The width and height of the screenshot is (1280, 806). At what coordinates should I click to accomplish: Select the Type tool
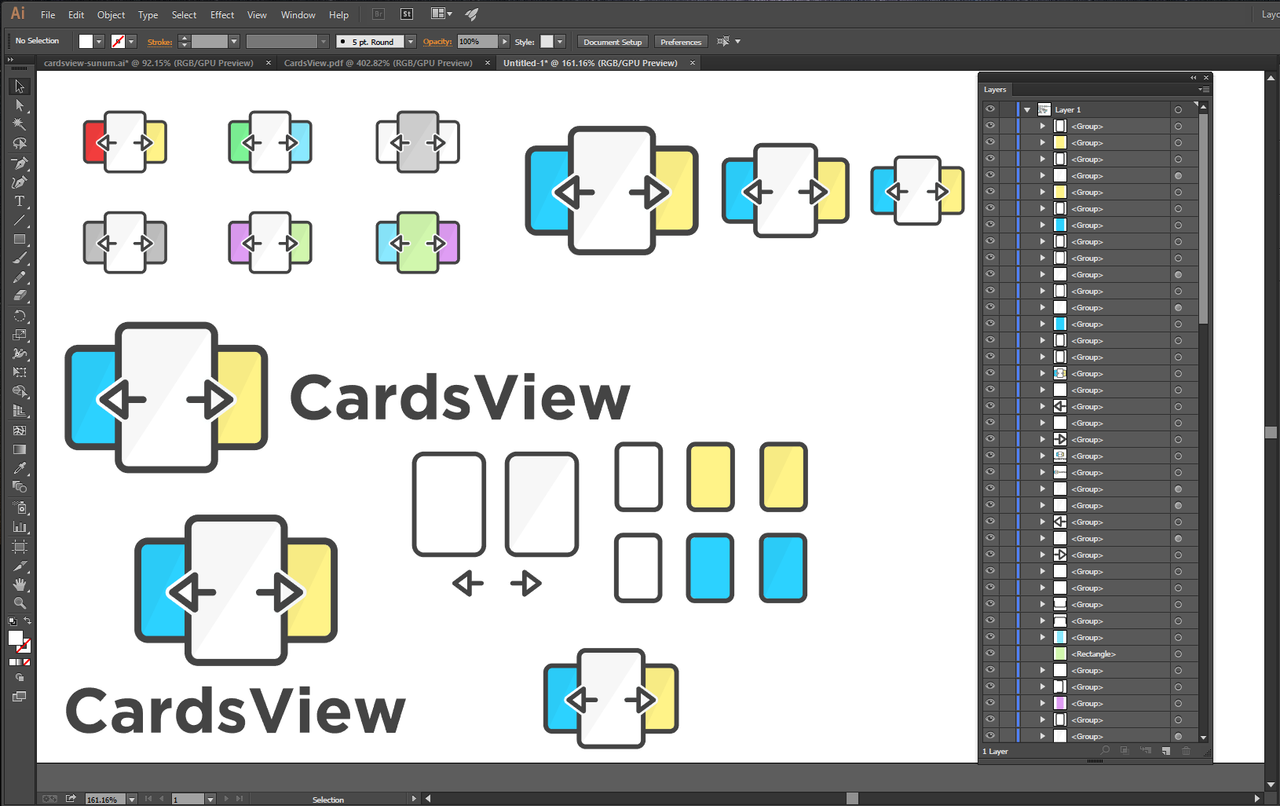tap(19, 201)
